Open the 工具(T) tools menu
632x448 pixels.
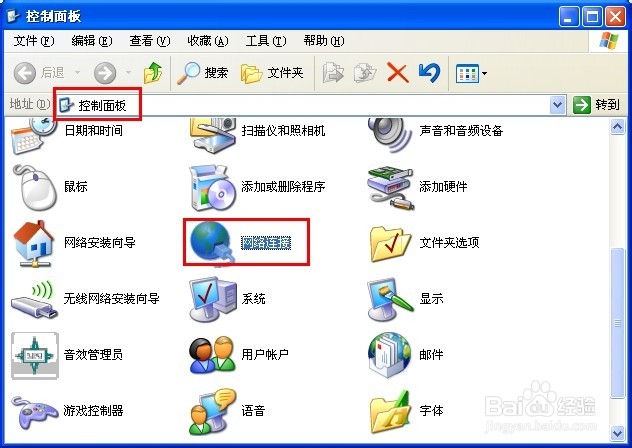(266, 41)
